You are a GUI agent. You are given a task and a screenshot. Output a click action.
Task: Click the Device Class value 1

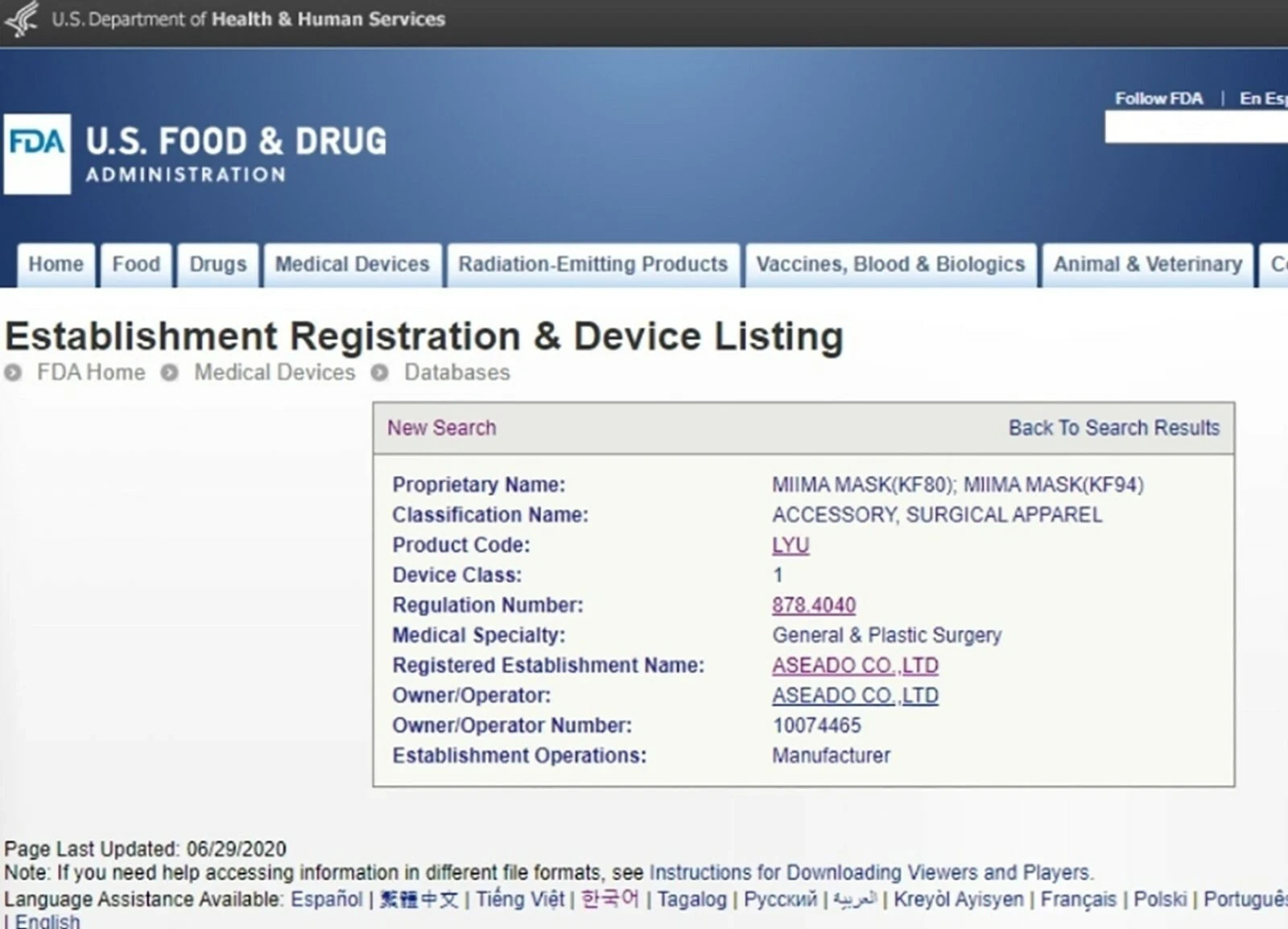click(x=778, y=576)
